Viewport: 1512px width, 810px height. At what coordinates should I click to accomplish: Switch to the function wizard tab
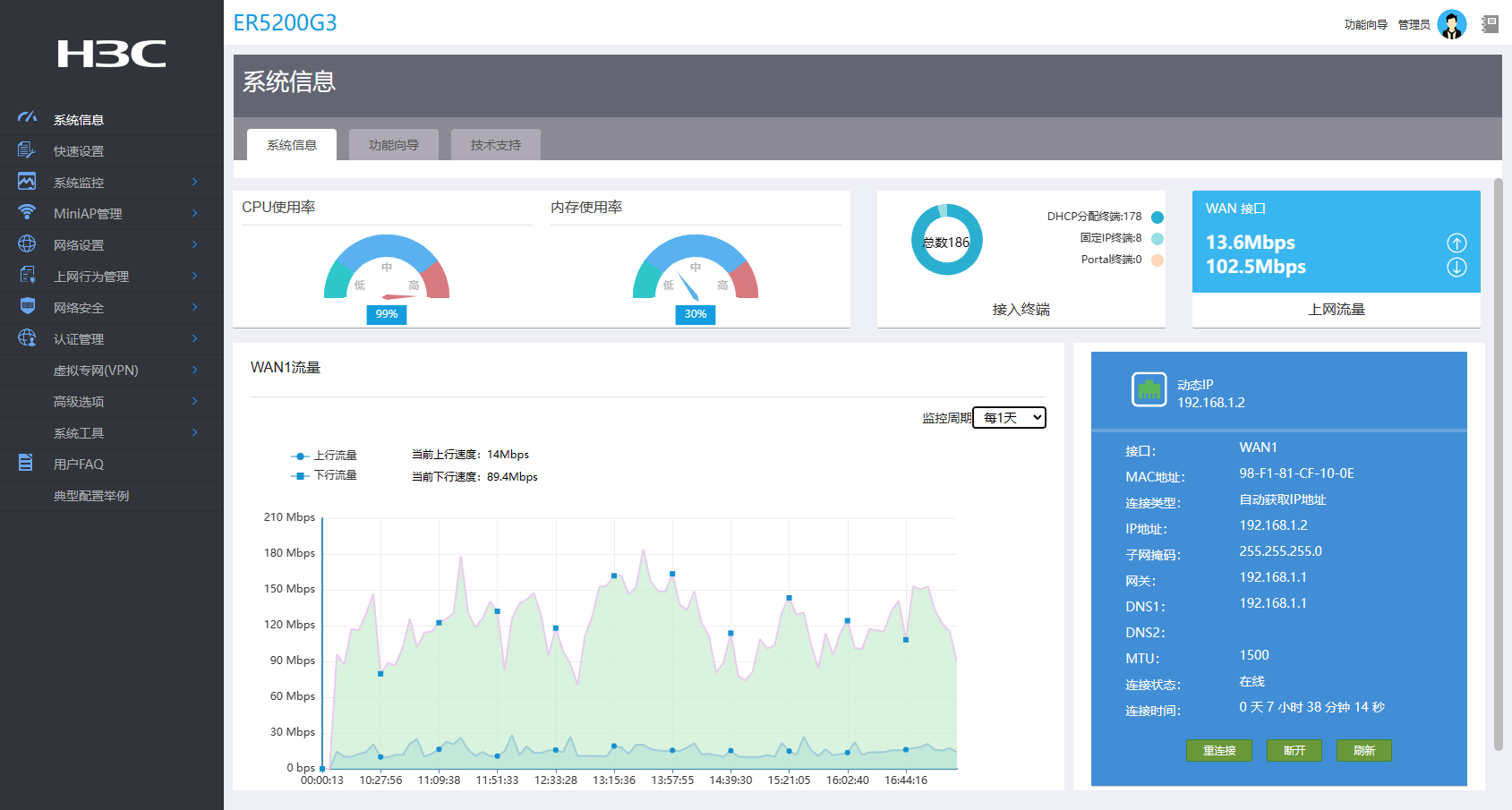tap(394, 145)
